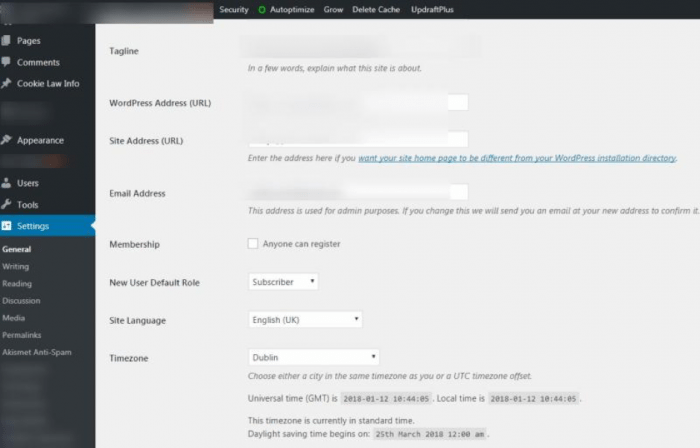Image resolution: width=700 pixels, height=448 pixels.
Task: Click the Comments speech bubble icon
Action: [6, 62]
